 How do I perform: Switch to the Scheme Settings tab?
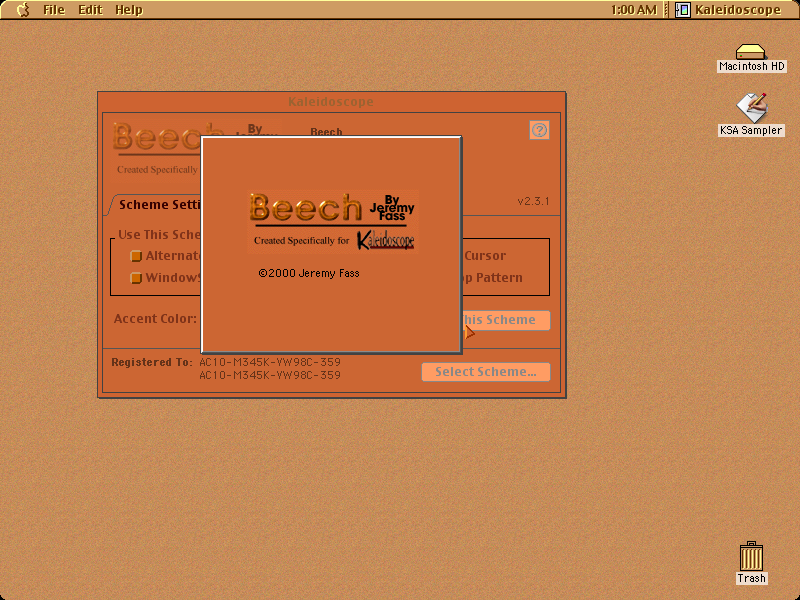point(156,205)
